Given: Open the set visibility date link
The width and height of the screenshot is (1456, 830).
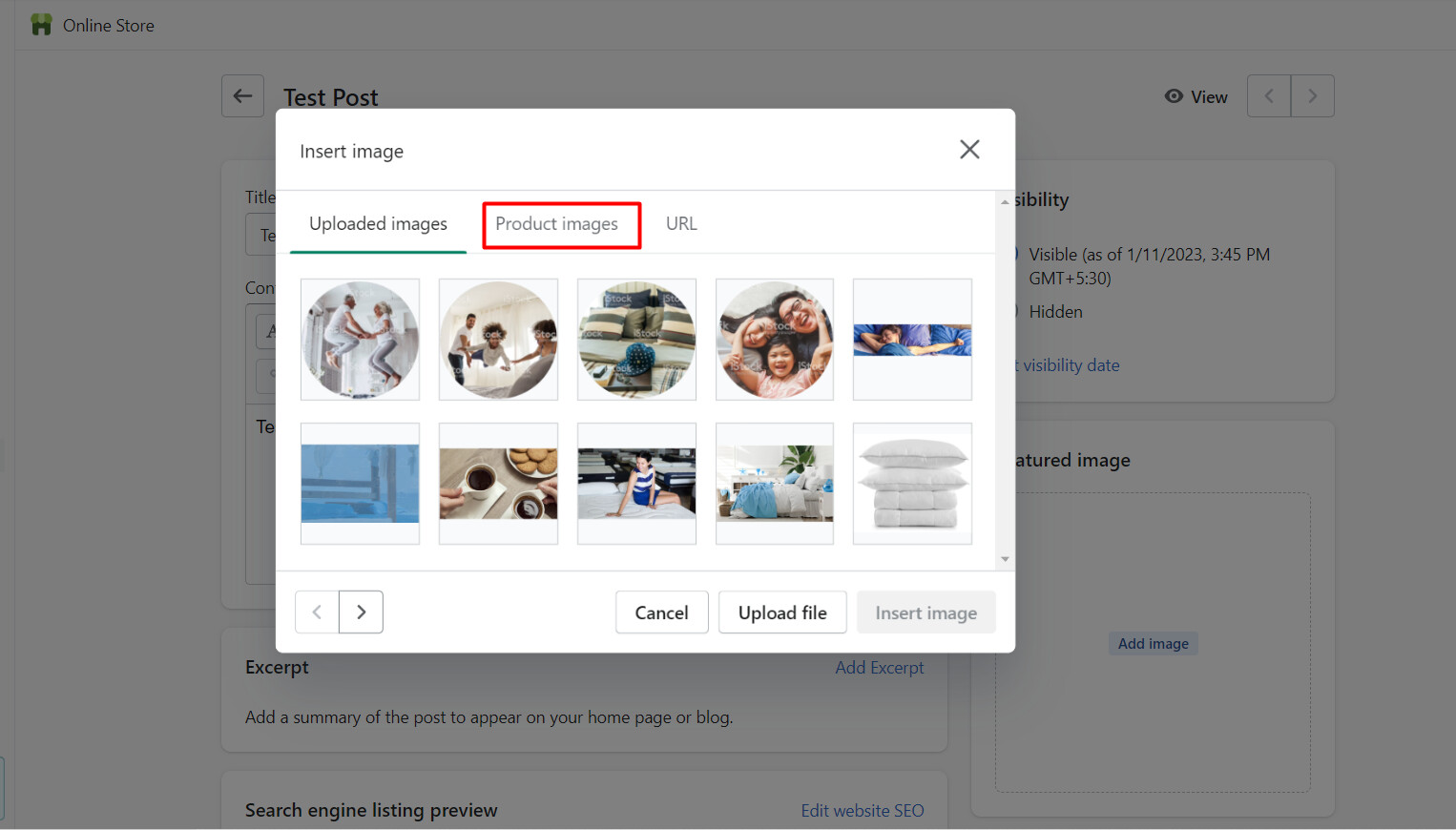Looking at the screenshot, I should pyautogui.click(x=1067, y=365).
